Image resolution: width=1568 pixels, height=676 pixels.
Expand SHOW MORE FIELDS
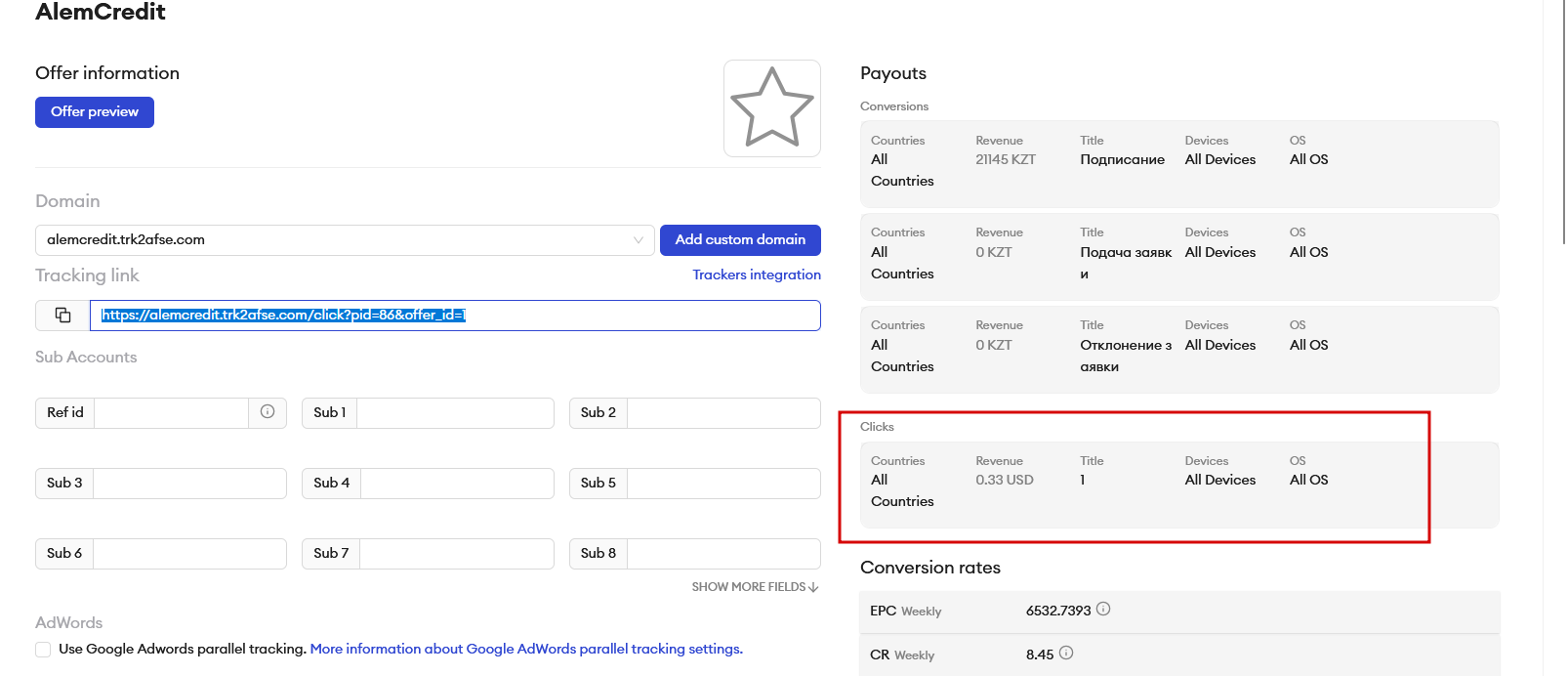(x=755, y=587)
